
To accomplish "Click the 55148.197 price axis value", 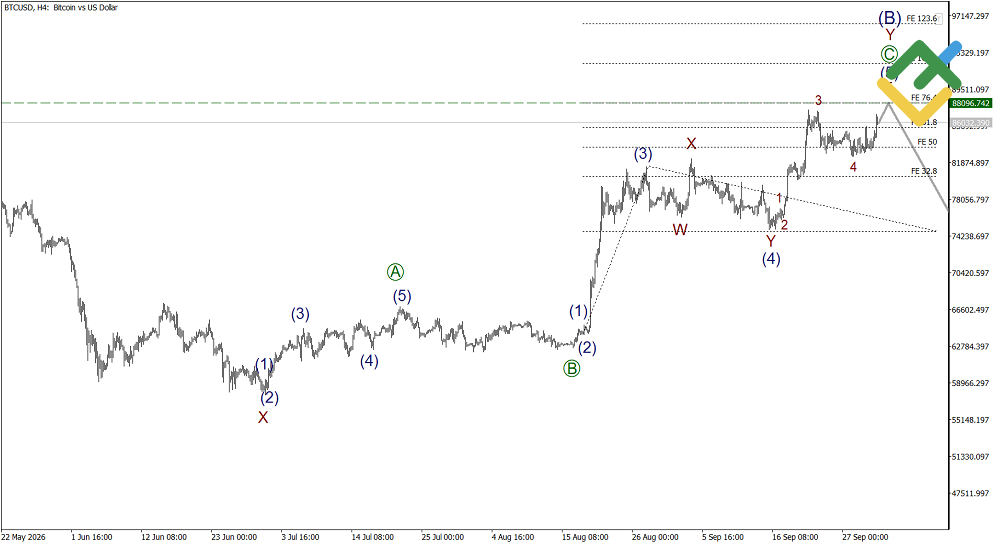I will [971, 420].
